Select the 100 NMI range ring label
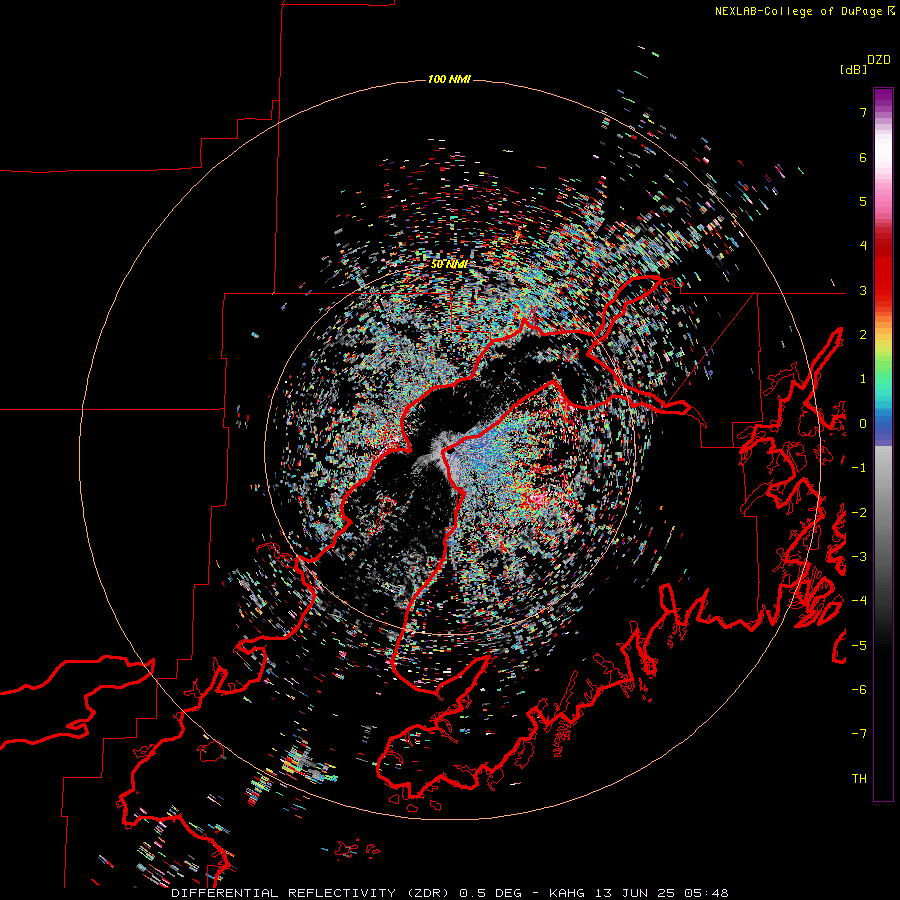The image size is (900, 900). [x=449, y=79]
